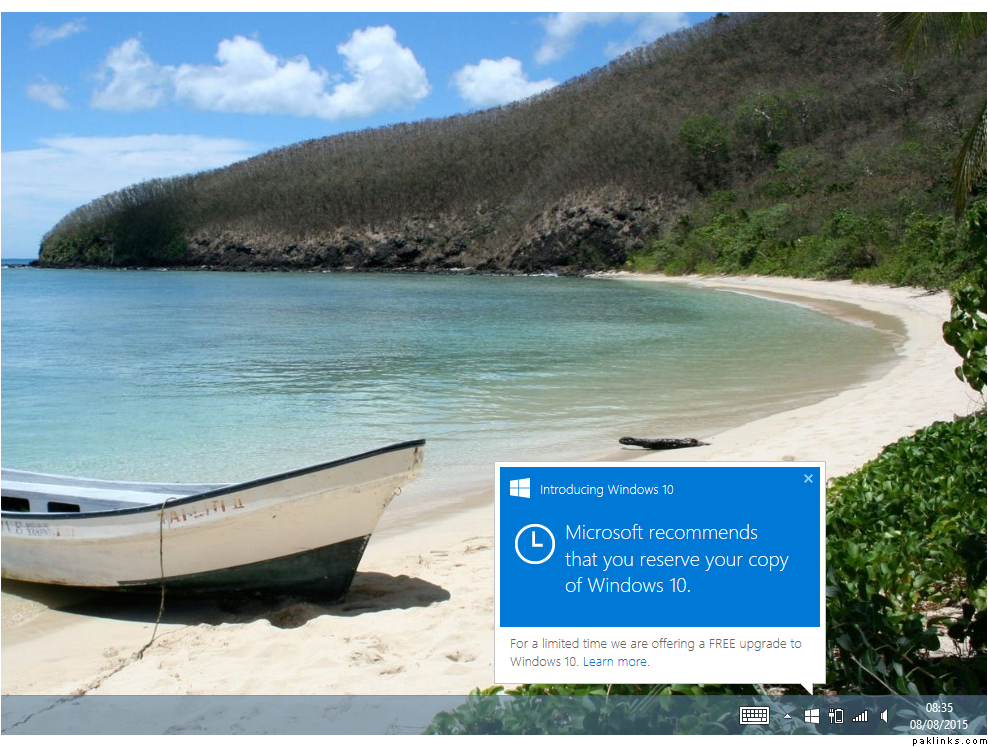Viewport: 988px width, 747px height.
Task: Click the Windows logo in notification header
Action: click(x=520, y=488)
